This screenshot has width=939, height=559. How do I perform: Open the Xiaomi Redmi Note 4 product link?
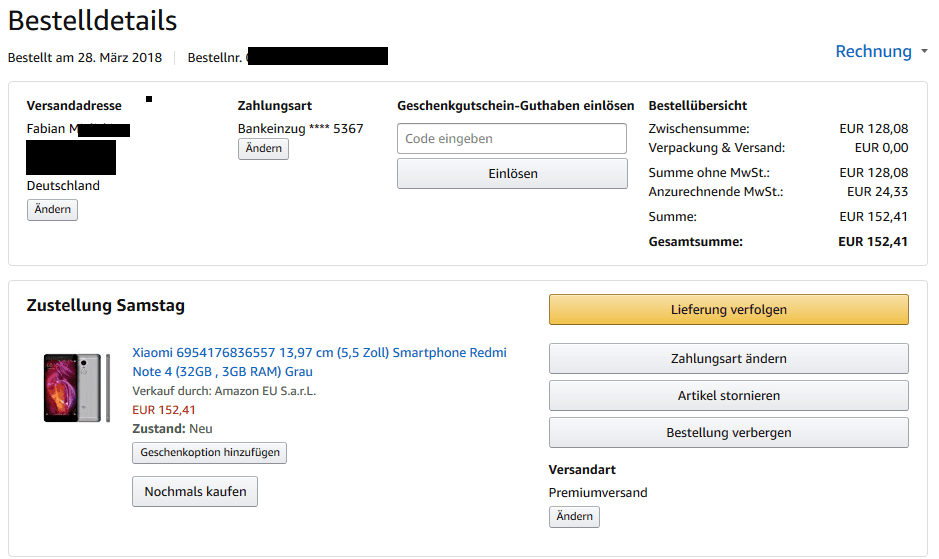[319, 362]
